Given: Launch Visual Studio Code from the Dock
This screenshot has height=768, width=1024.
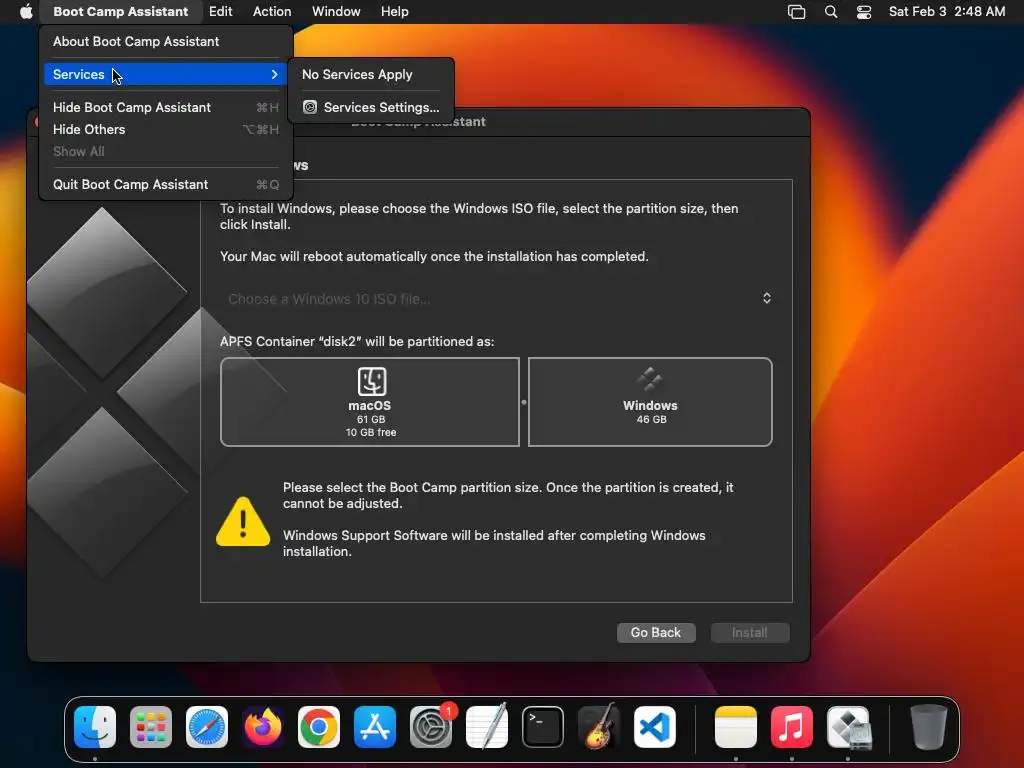Looking at the screenshot, I should (654, 726).
